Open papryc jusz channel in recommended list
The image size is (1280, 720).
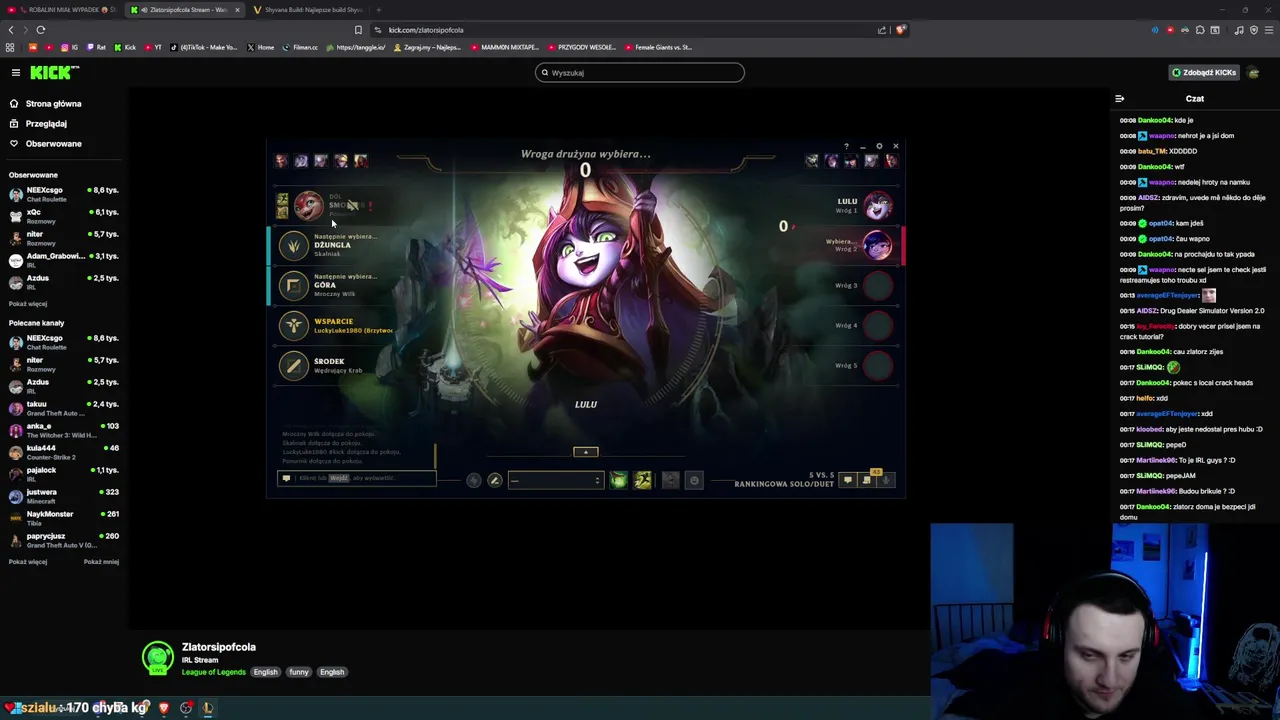[64, 540]
